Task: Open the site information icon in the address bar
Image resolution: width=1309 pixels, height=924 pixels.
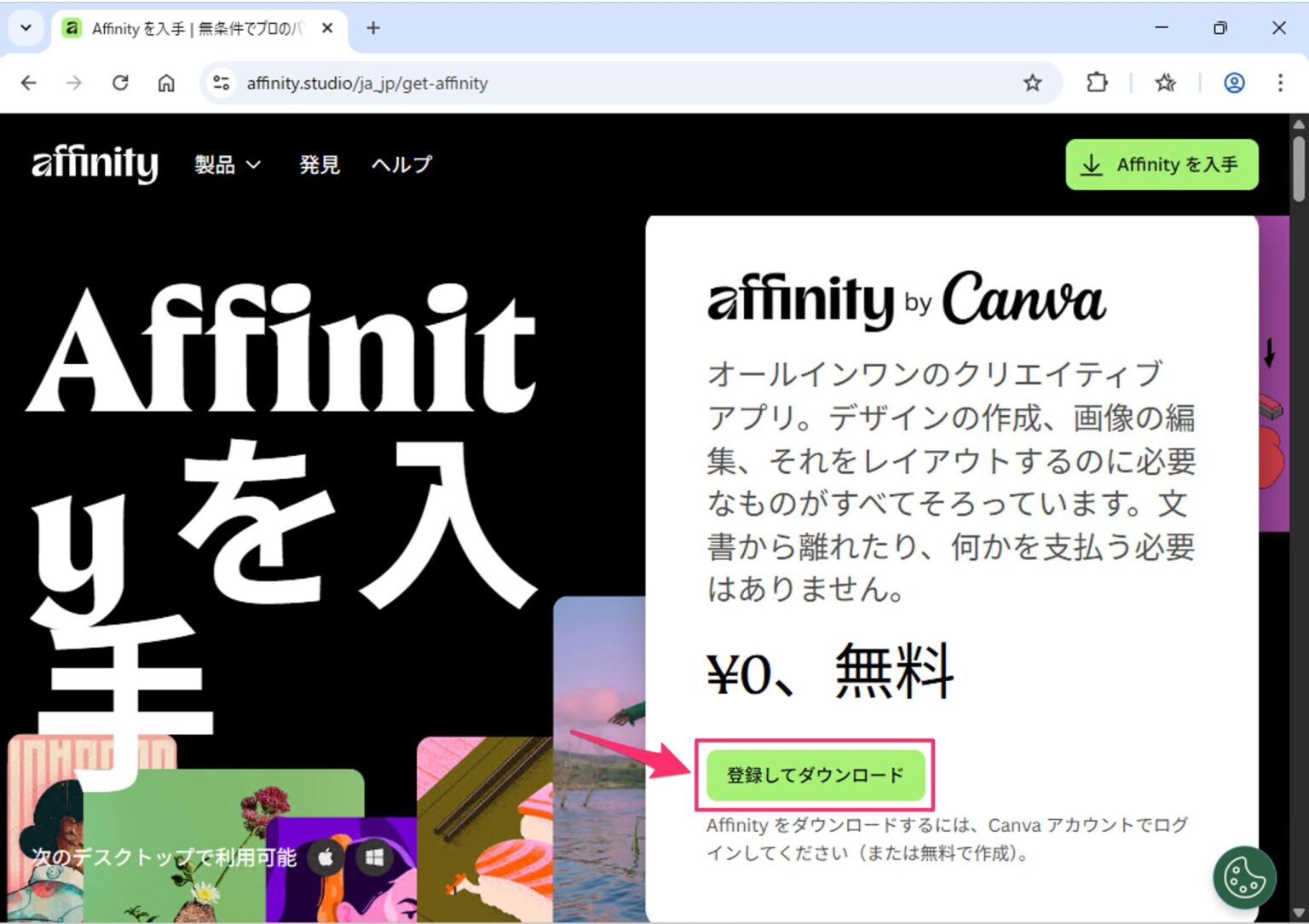Action: tap(221, 83)
